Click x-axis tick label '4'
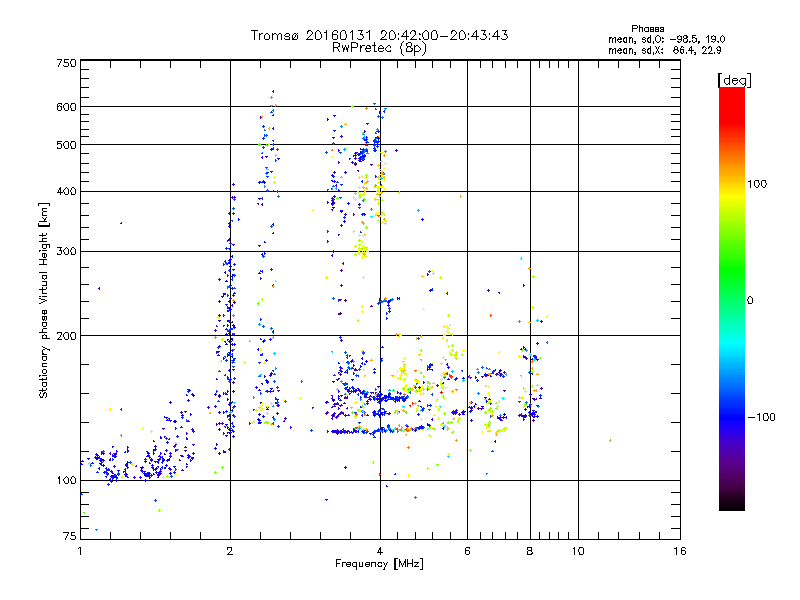Screen dimensions: 800x600 380,551
